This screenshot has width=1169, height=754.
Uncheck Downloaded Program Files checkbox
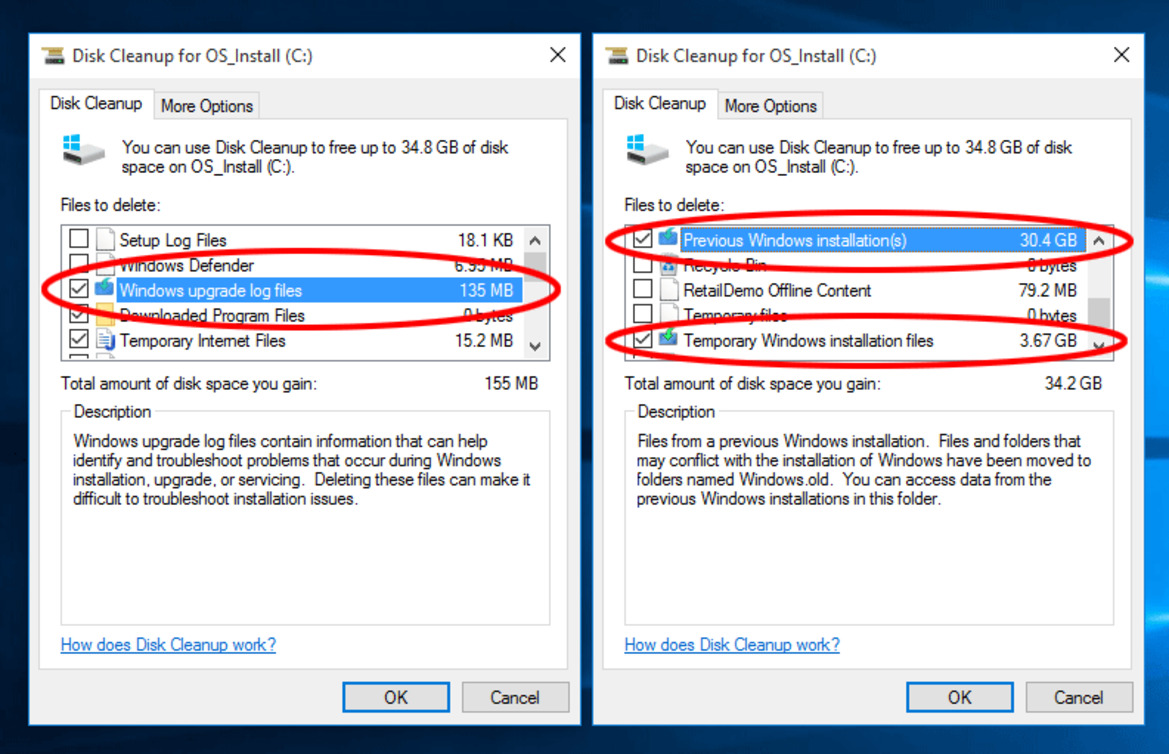pos(78,314)
